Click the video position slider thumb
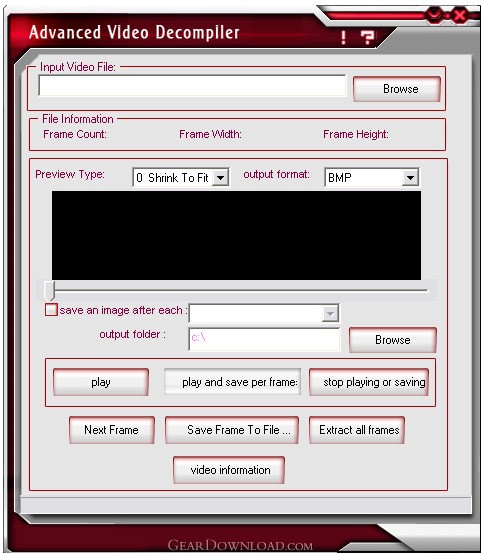The width and height of the screenshot is (483, 554). [50, 290]
